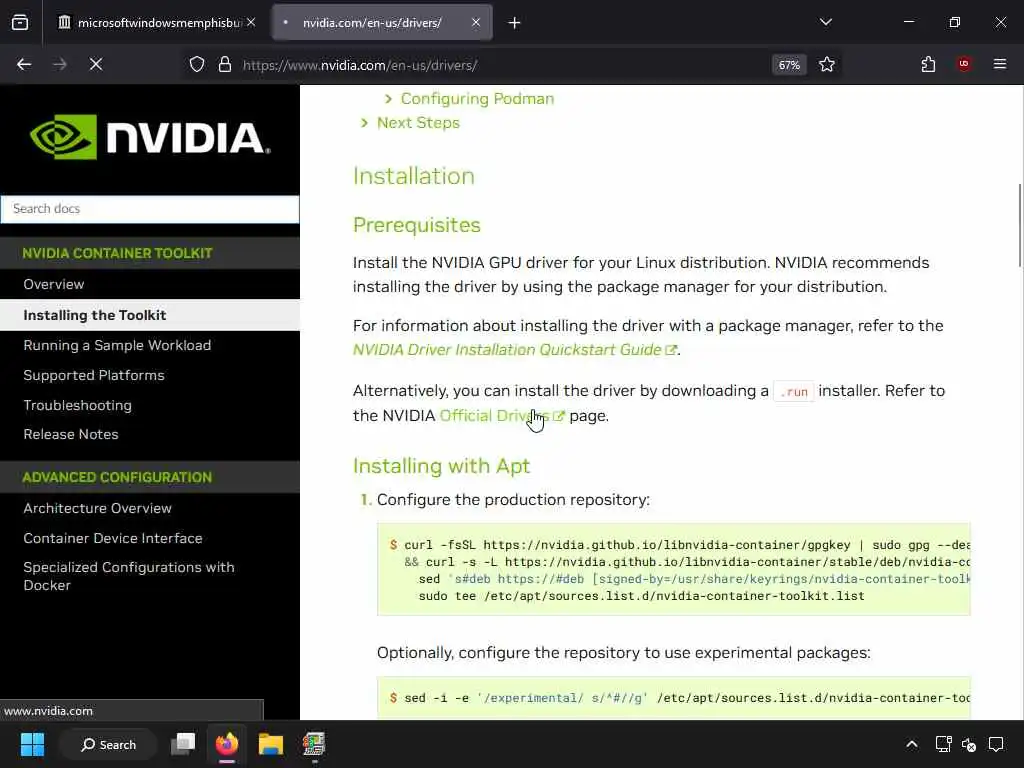Click the external link icon after Quickstart Guide

click(x=671, y=350)
